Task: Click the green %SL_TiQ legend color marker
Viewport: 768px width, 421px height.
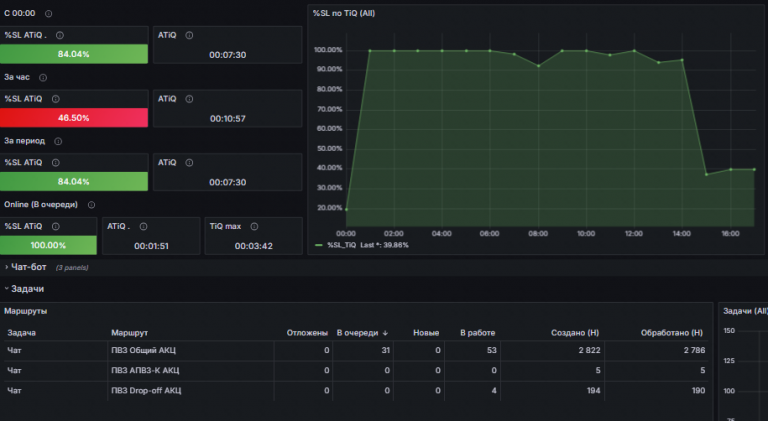Action: (319, 245)
